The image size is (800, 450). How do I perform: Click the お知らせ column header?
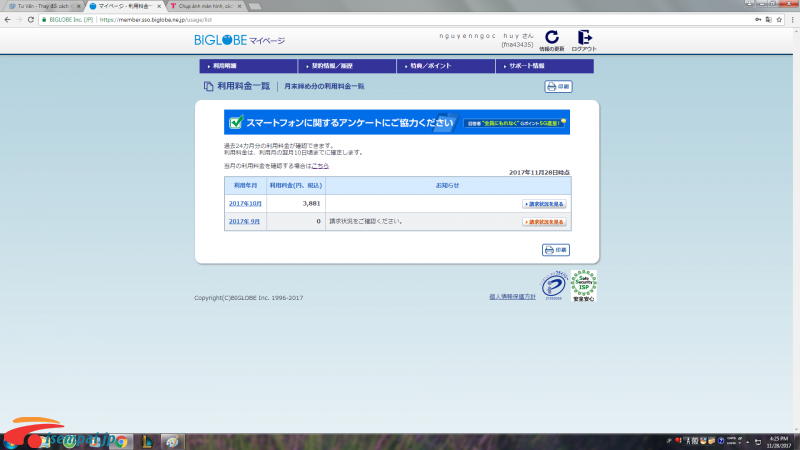tap(448, 186)
